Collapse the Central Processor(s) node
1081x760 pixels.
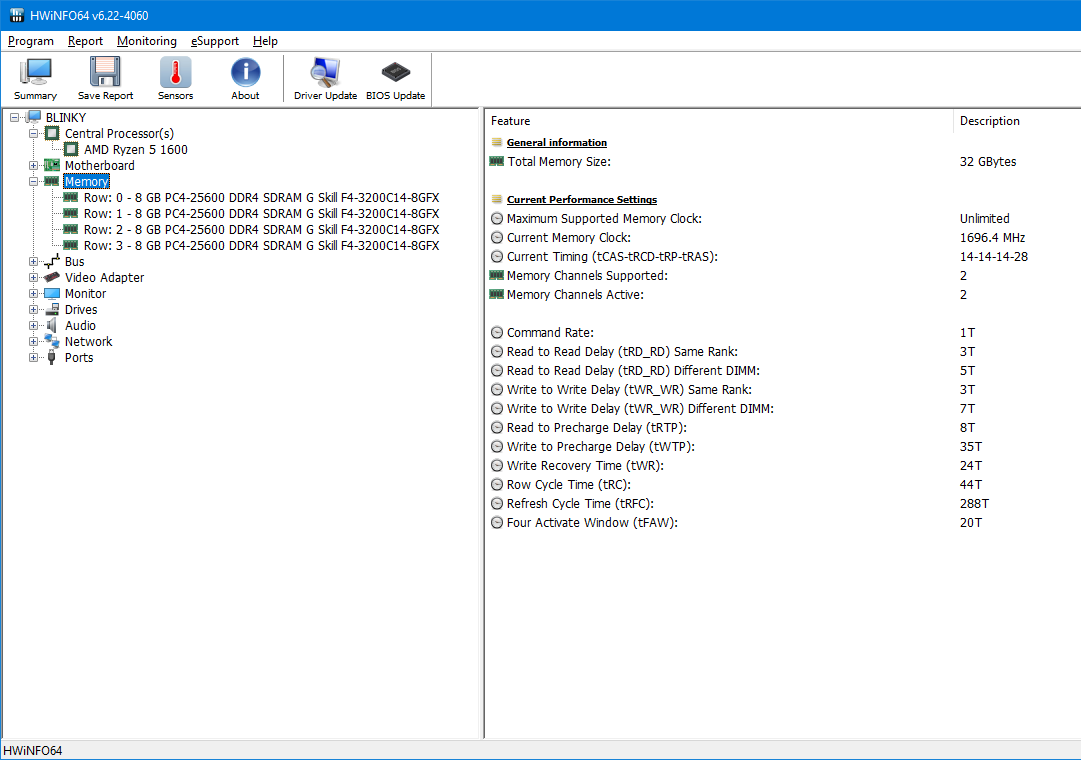[x=33, y=133]
